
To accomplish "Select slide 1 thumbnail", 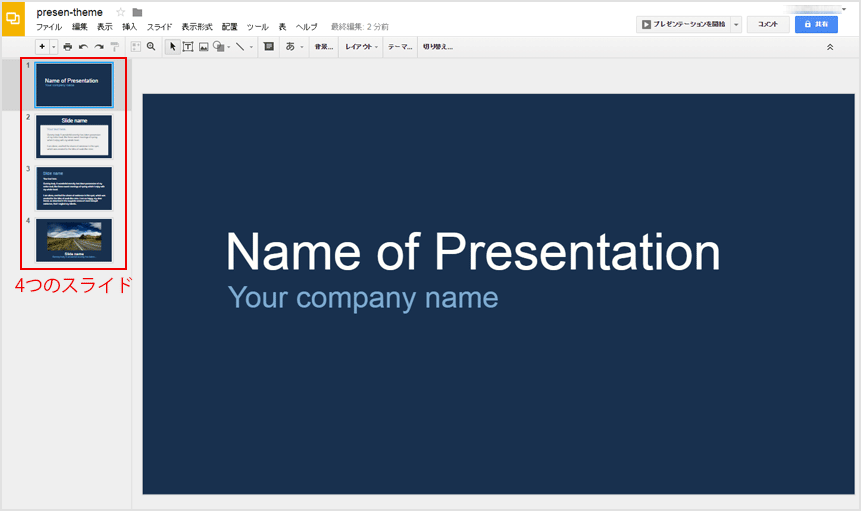I will tap(74, 85).
